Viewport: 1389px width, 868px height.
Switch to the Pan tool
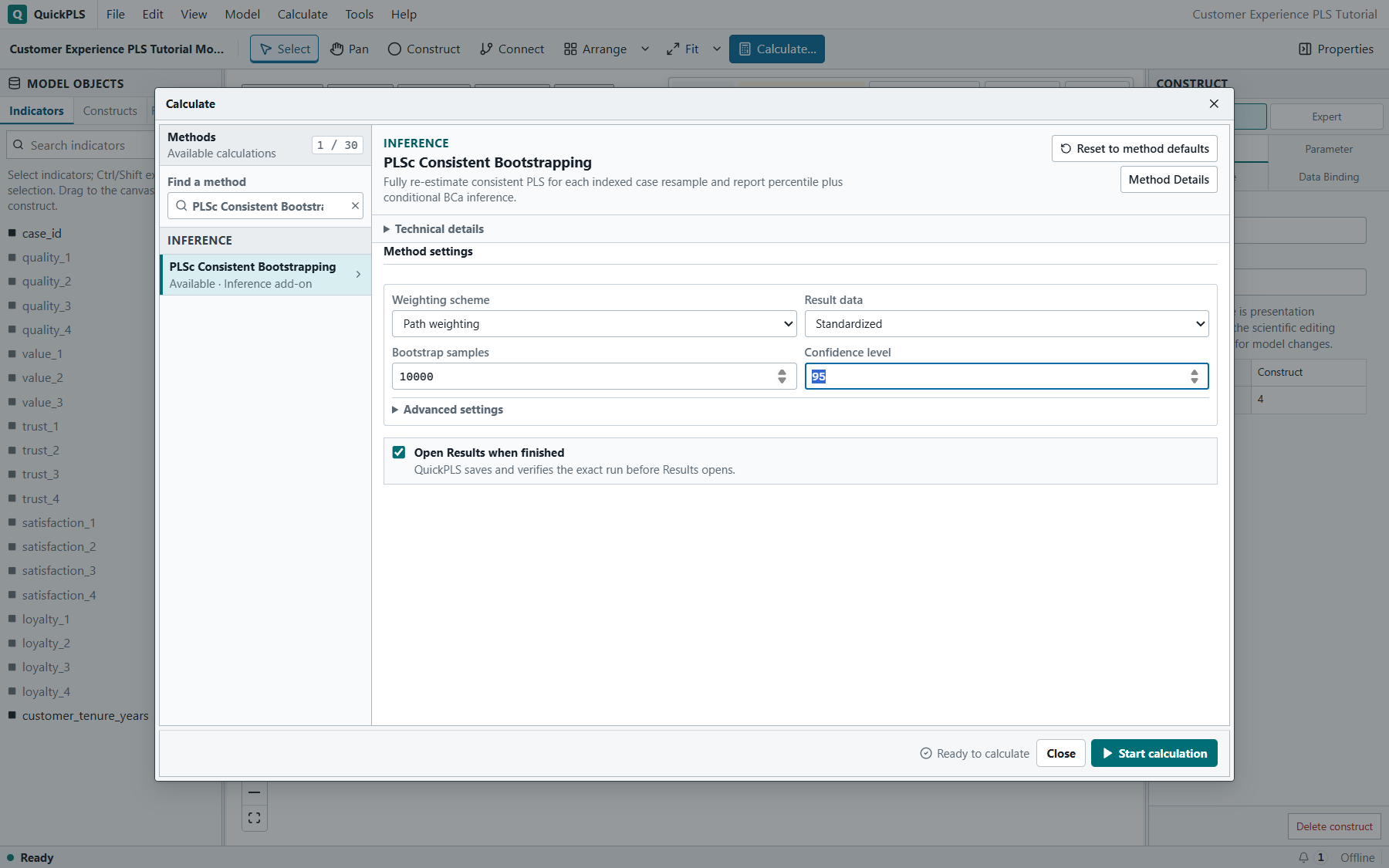350,49
